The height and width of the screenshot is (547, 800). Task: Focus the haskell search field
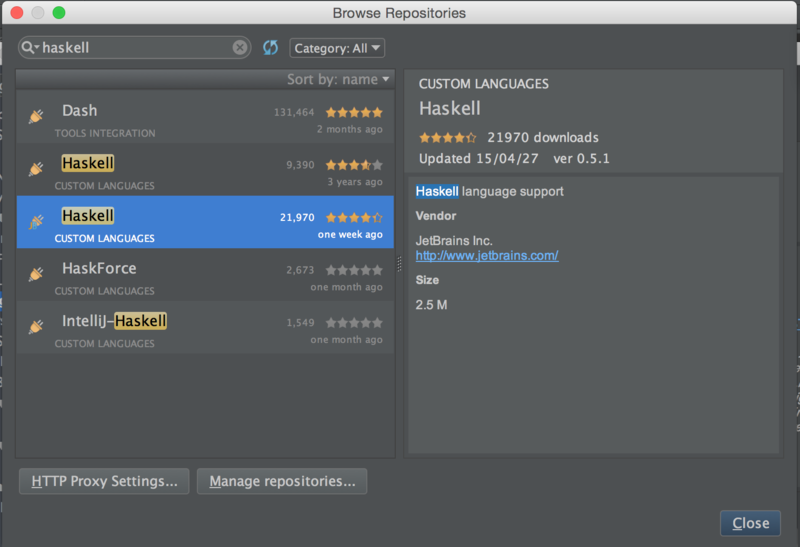135,47
